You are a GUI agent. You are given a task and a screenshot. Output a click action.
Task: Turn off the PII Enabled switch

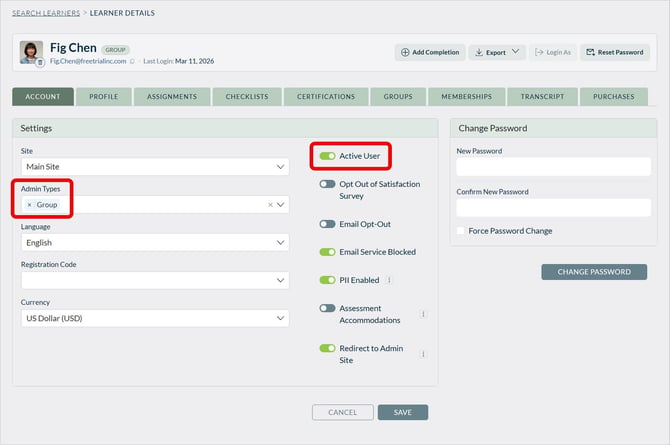327,280
